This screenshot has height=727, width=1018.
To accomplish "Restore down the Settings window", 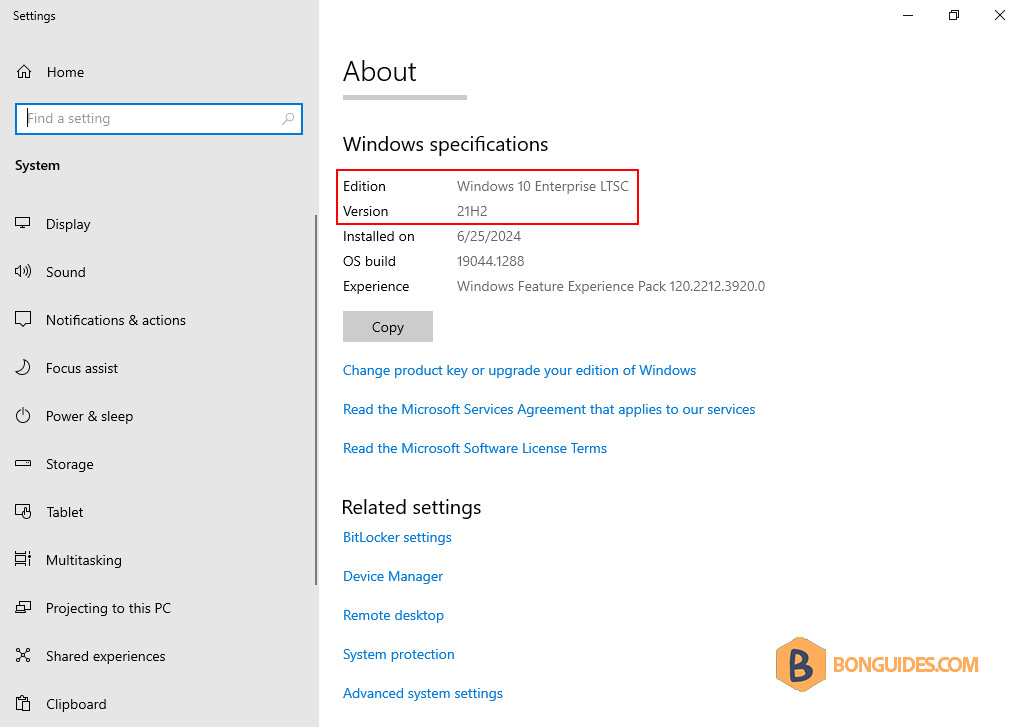I will [954, 16].
